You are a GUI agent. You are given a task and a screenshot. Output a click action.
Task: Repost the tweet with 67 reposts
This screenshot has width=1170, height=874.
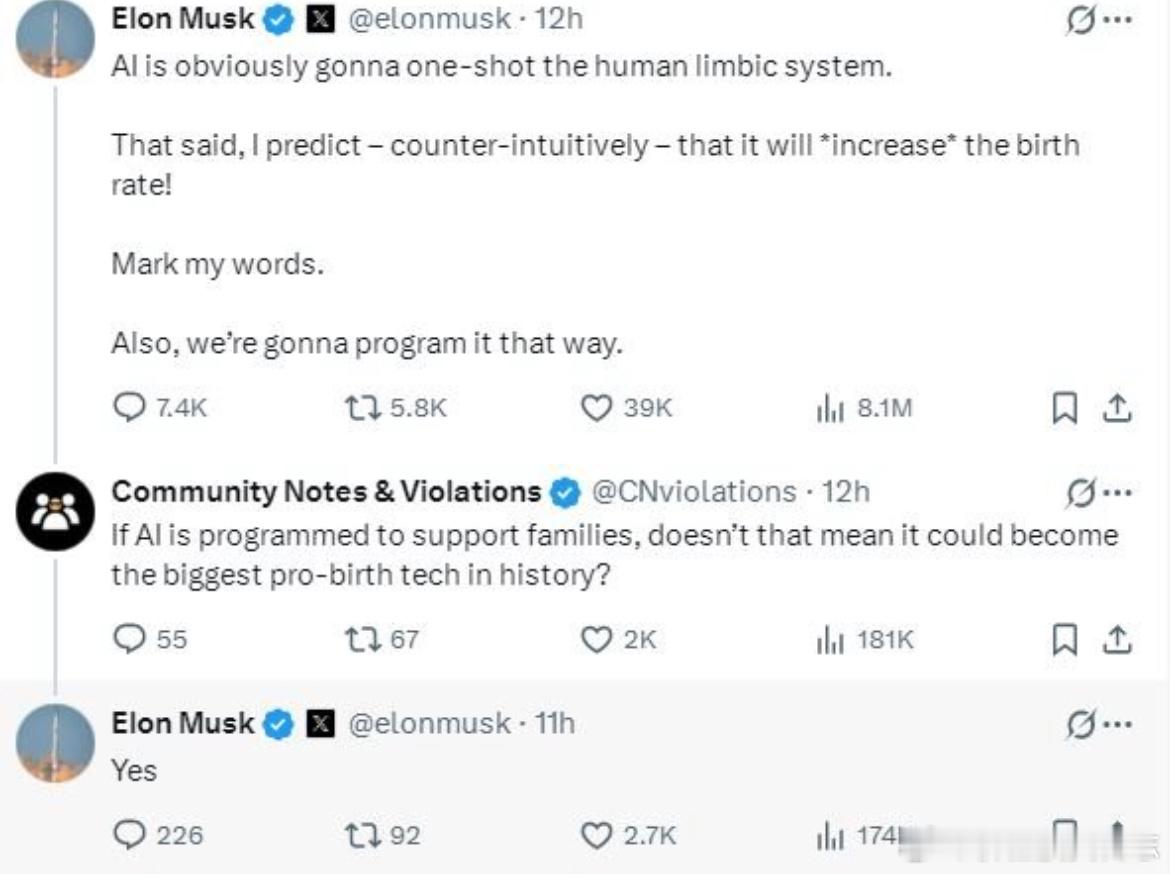point(363,640)
